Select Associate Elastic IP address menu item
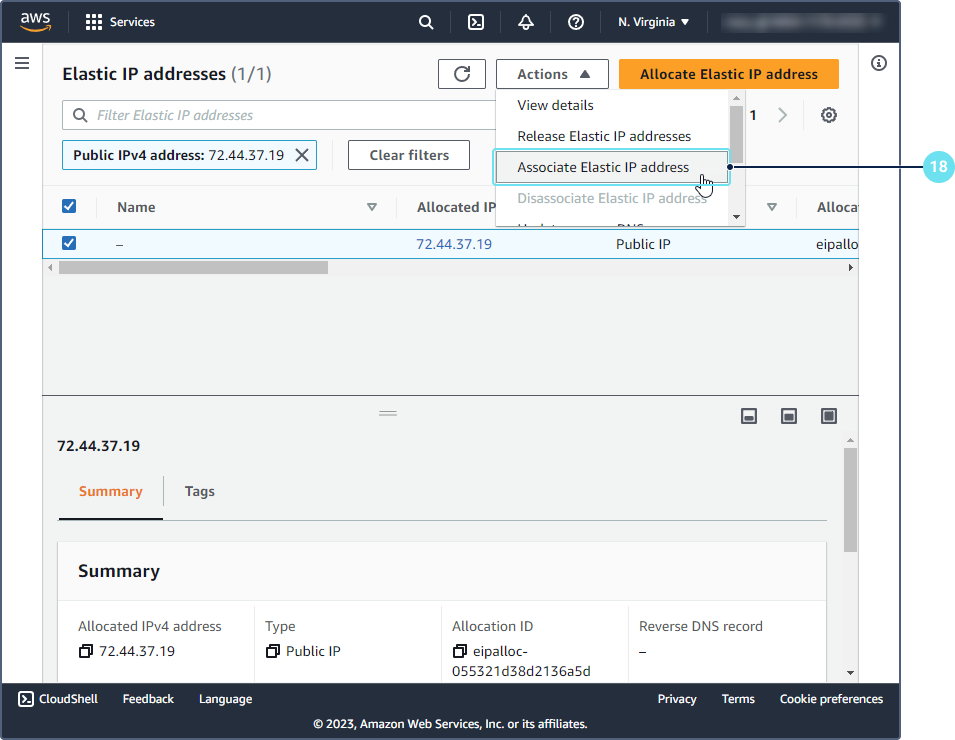 pos(603,167)
